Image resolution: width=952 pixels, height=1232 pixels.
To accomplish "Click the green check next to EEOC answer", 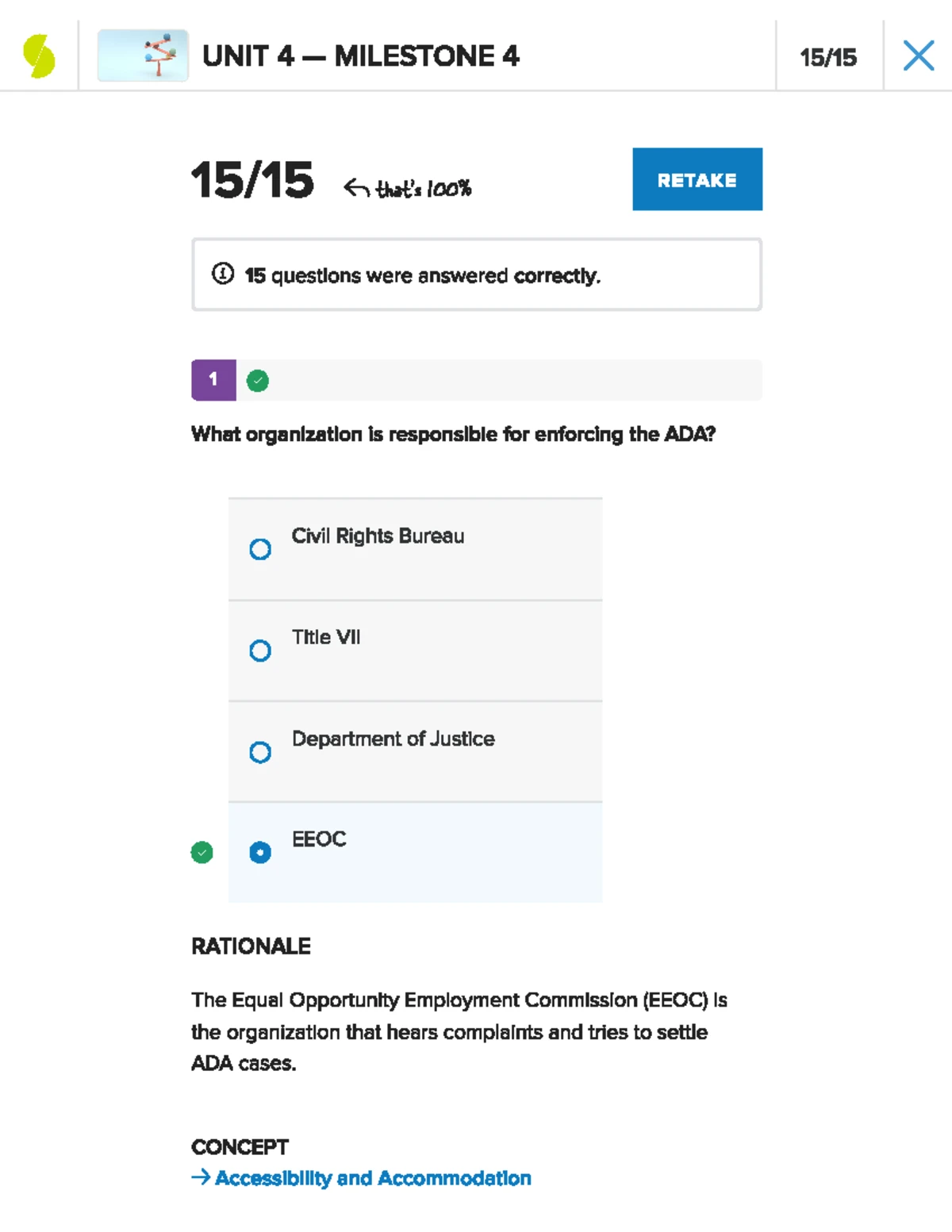I will (x=202, y=853).
